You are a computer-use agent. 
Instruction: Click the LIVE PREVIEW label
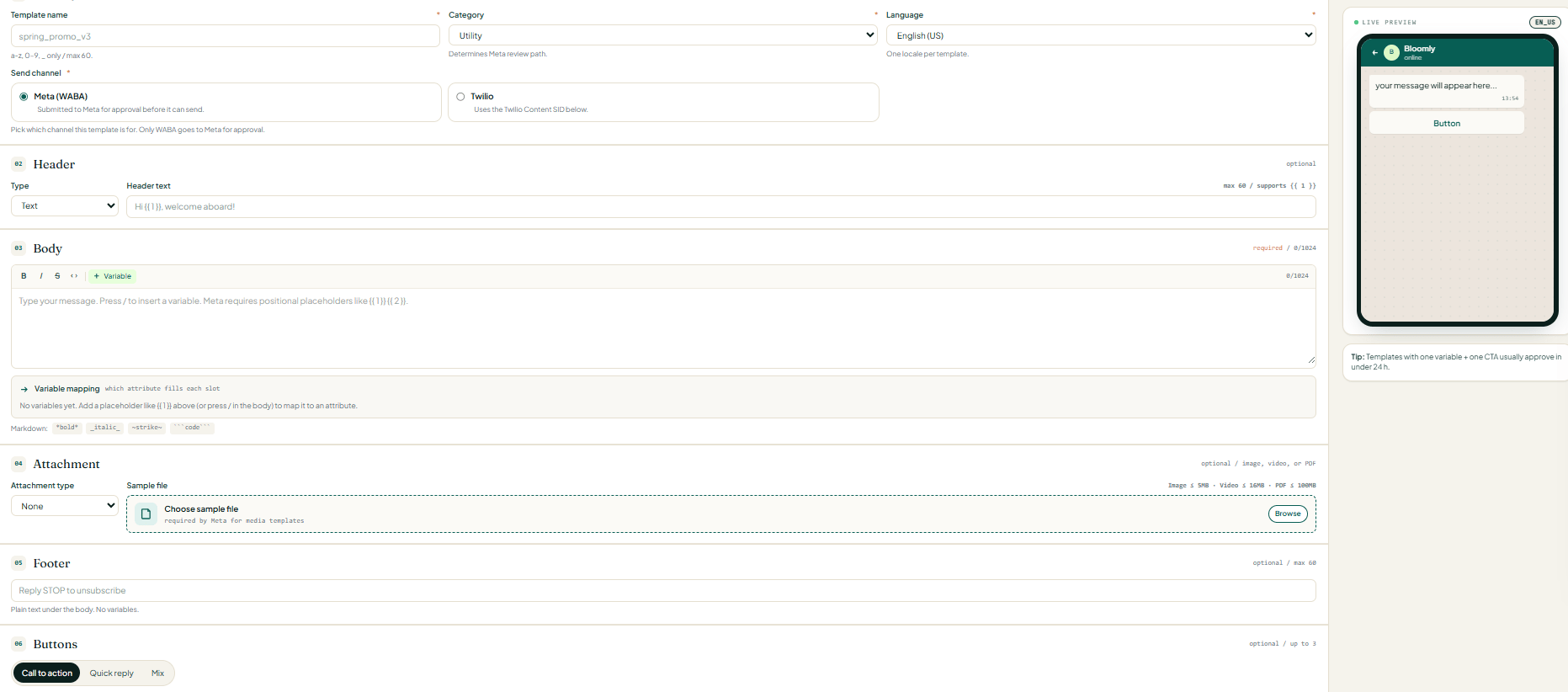coord(1389,23)
